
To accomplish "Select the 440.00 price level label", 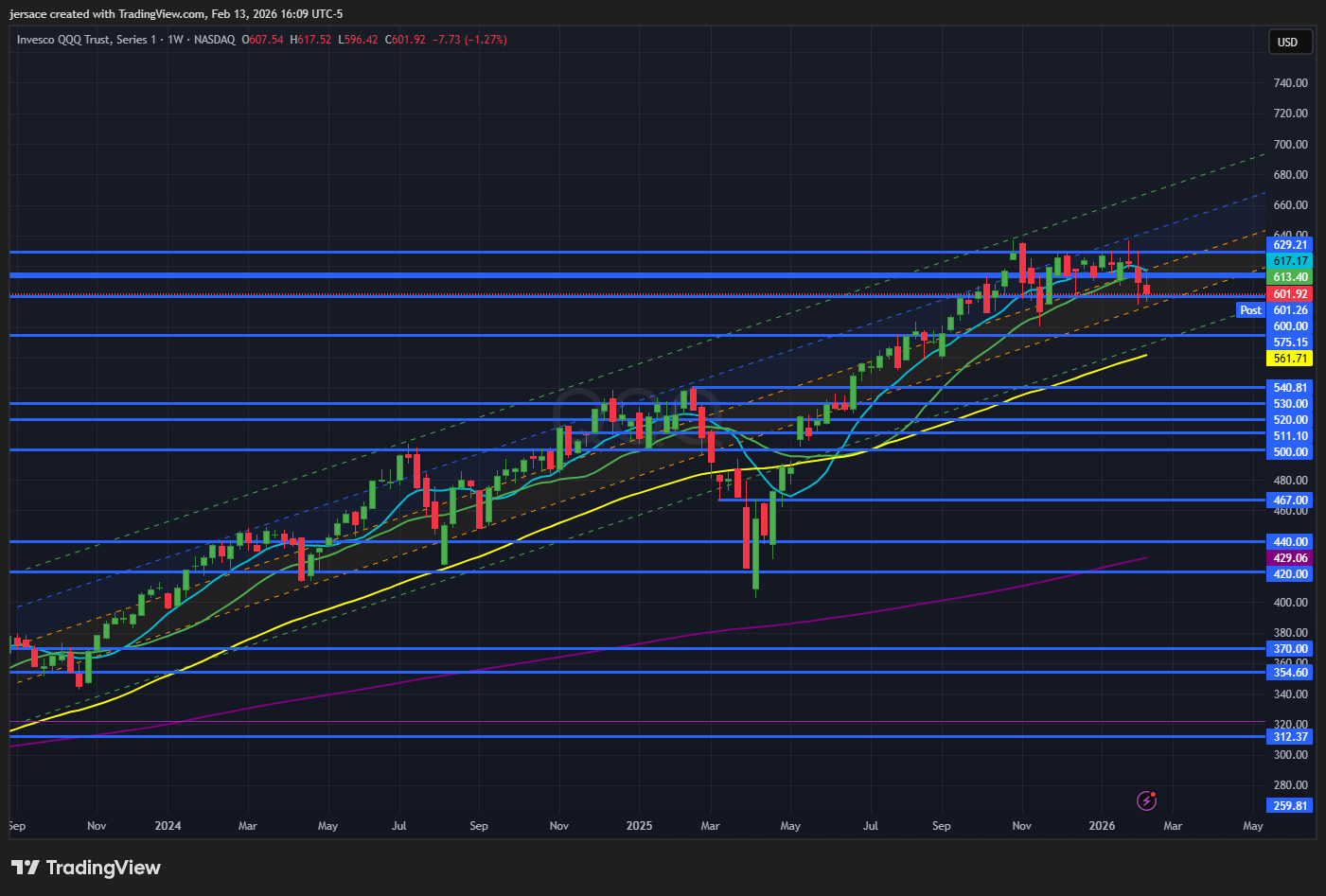I will pos(1290,542).
